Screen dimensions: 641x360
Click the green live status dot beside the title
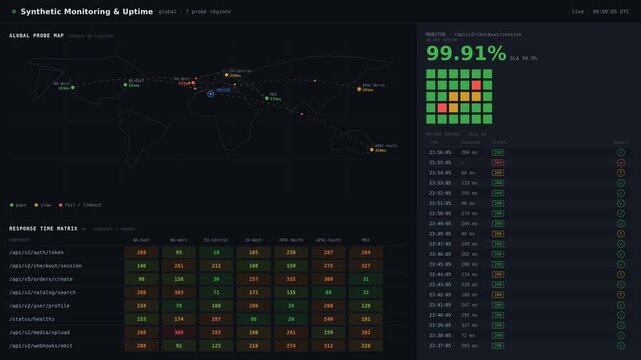pos(14,12)
